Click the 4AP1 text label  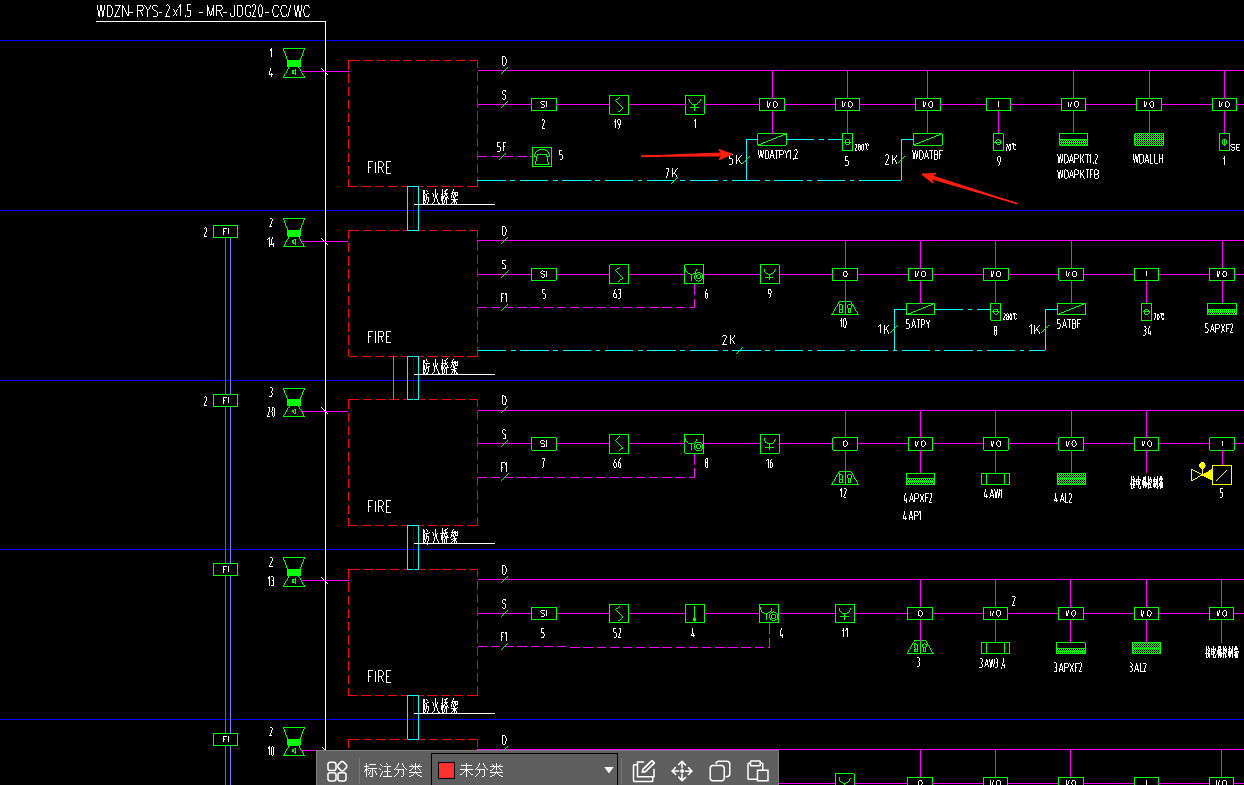(x=912, y=515)
